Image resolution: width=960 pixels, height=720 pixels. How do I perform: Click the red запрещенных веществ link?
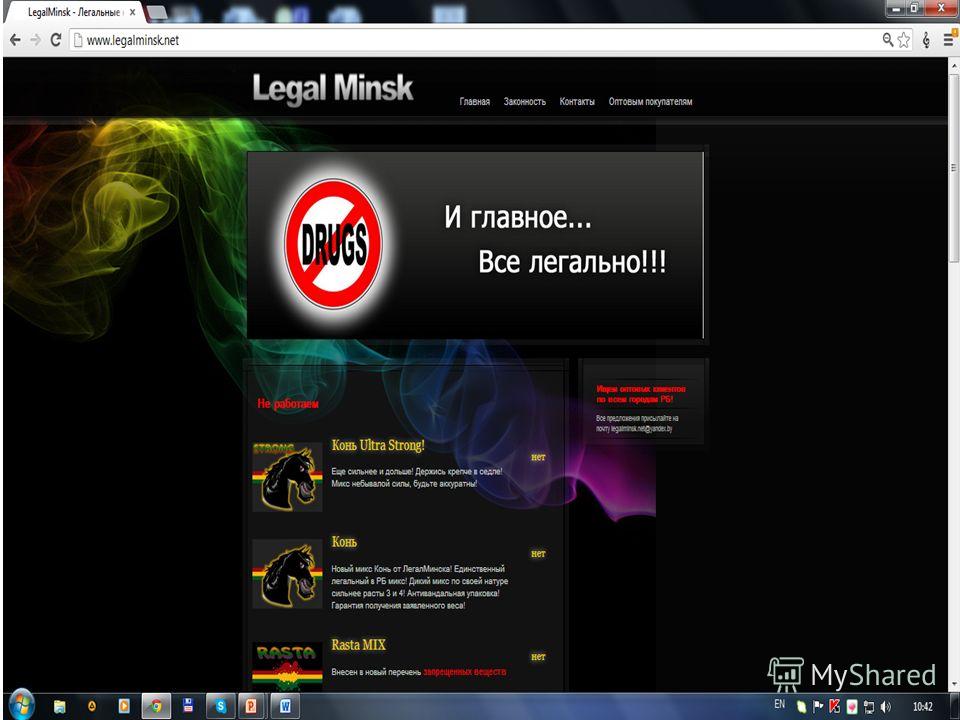coord(465,672)
